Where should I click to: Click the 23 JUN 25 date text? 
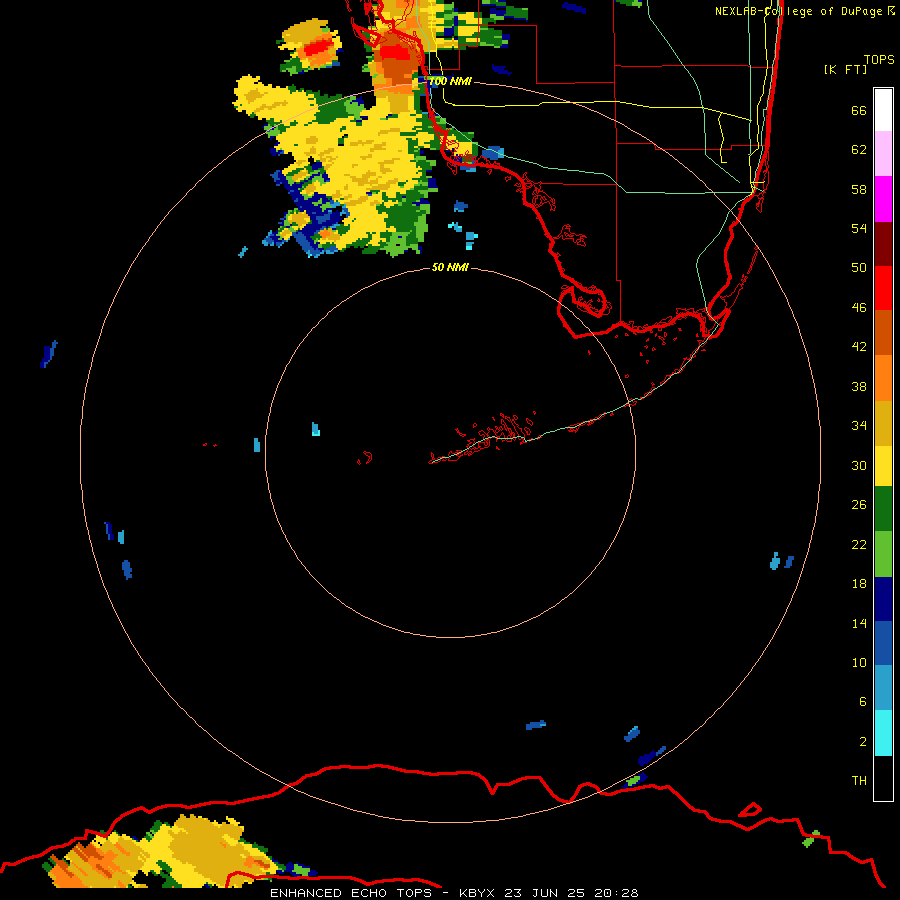tap(545, 893)
